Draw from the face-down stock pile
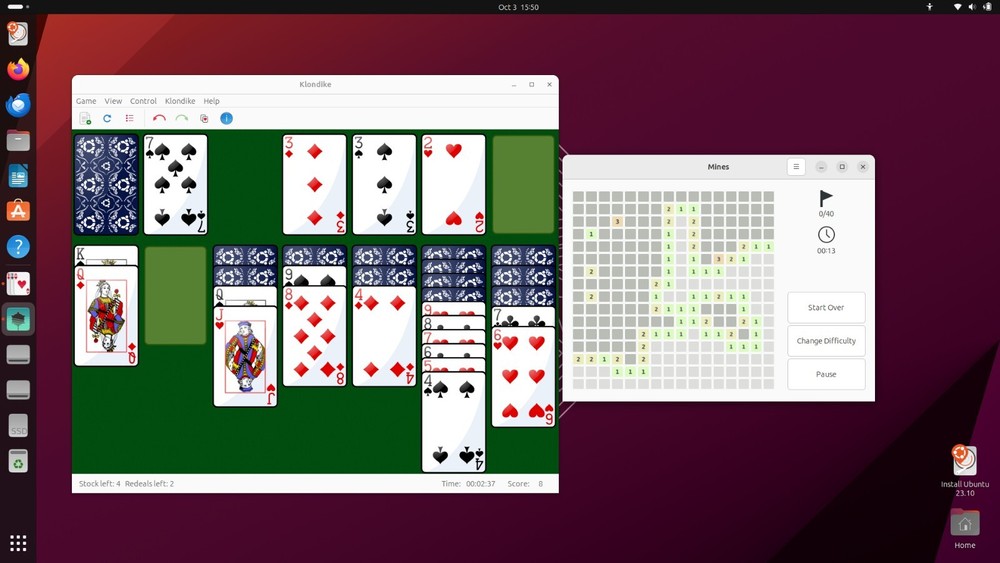The height and width of the screenshot is (563, 1000). (x=106, y=185)
